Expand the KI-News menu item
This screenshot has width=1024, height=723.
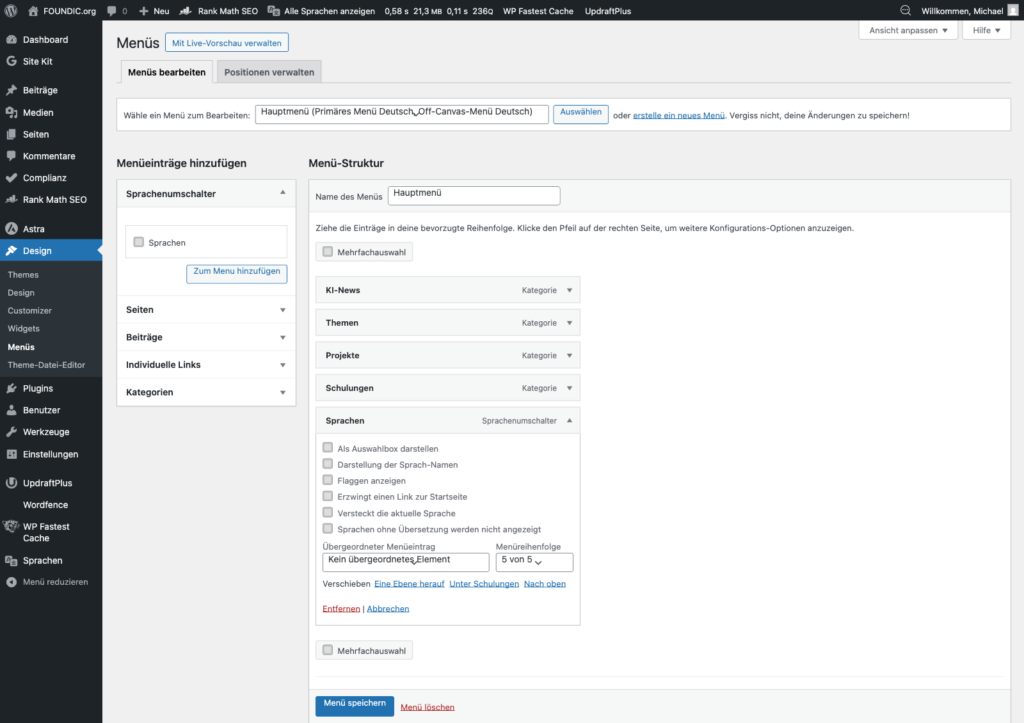coord(569,290)
